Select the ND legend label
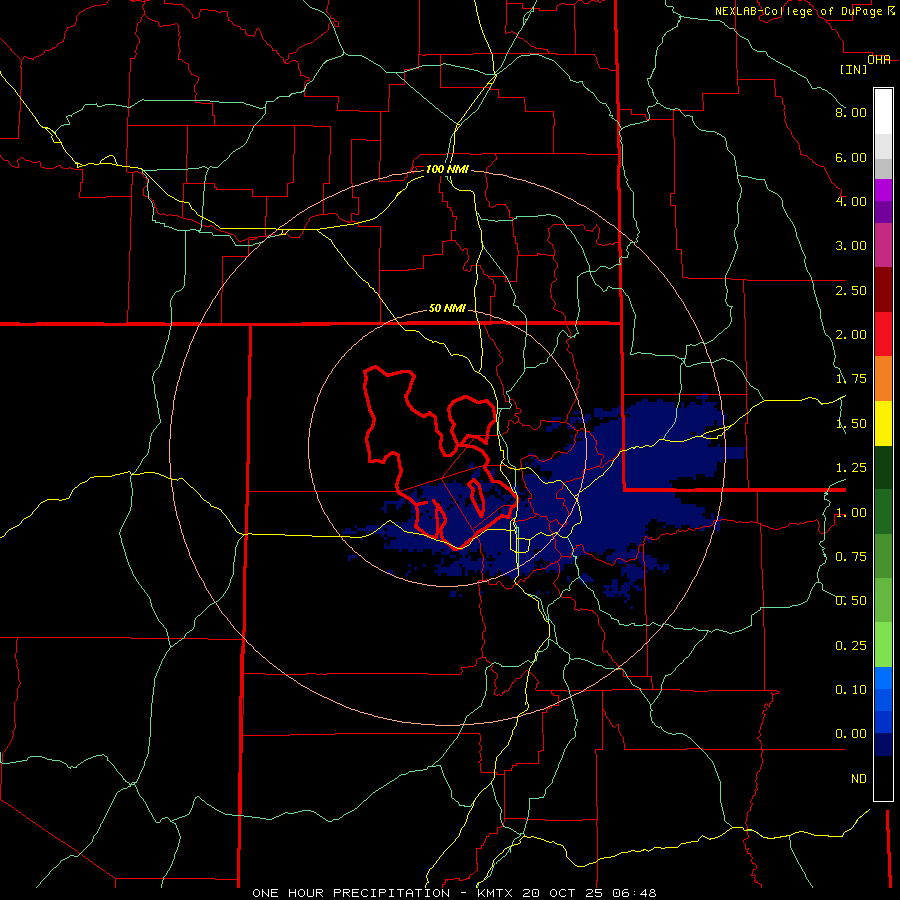 pos(859,779)
